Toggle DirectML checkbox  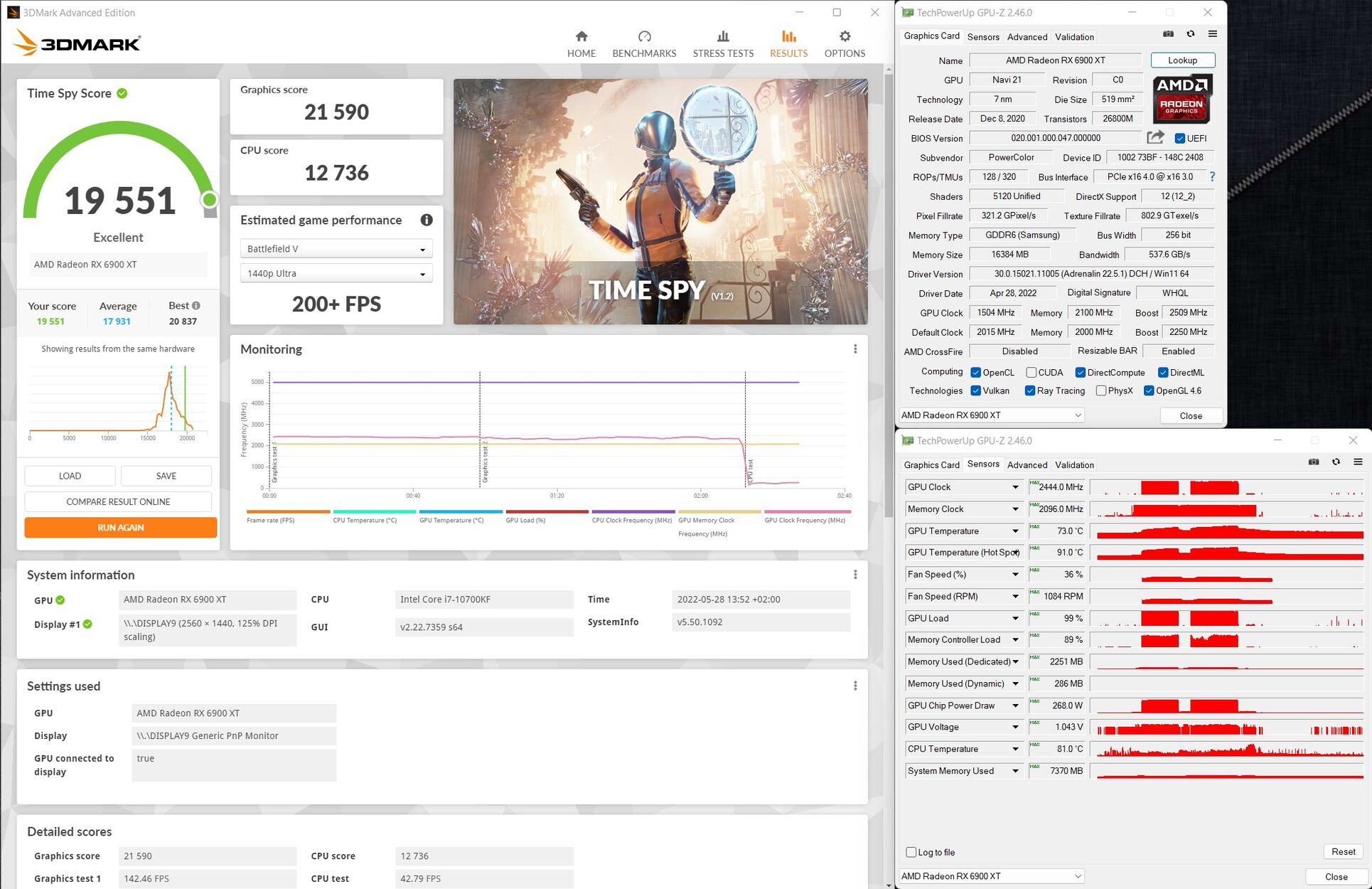click(1163, 373)
